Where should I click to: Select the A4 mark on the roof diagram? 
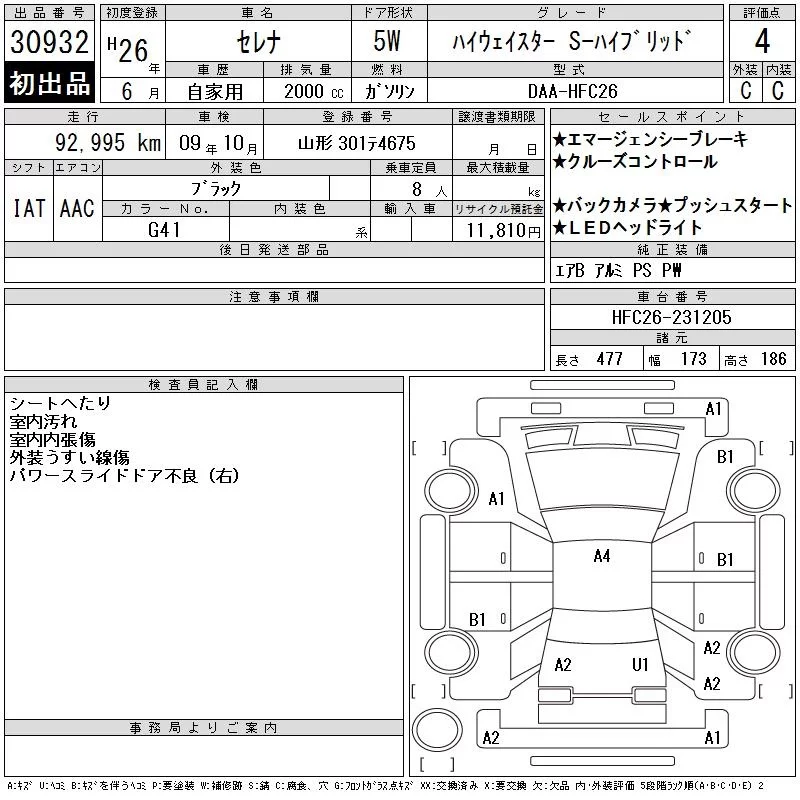click(x=602, y=556)
